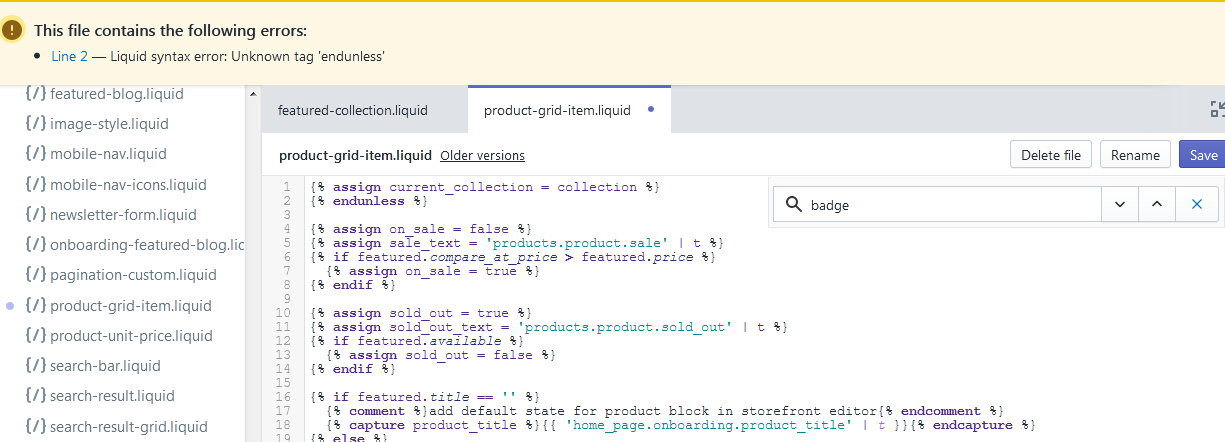Open product-unit-price.liquid from file list
1225x442 pixels.
click(x=131, y=336)
